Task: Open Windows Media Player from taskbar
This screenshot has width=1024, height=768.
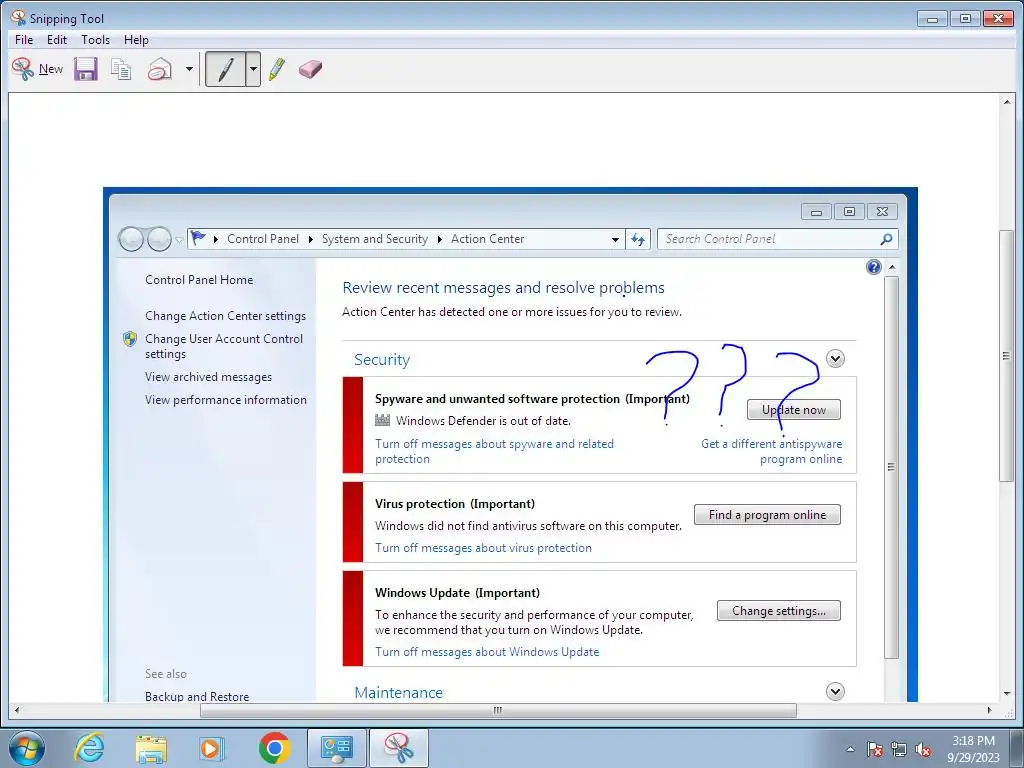Action: (212, 748)
